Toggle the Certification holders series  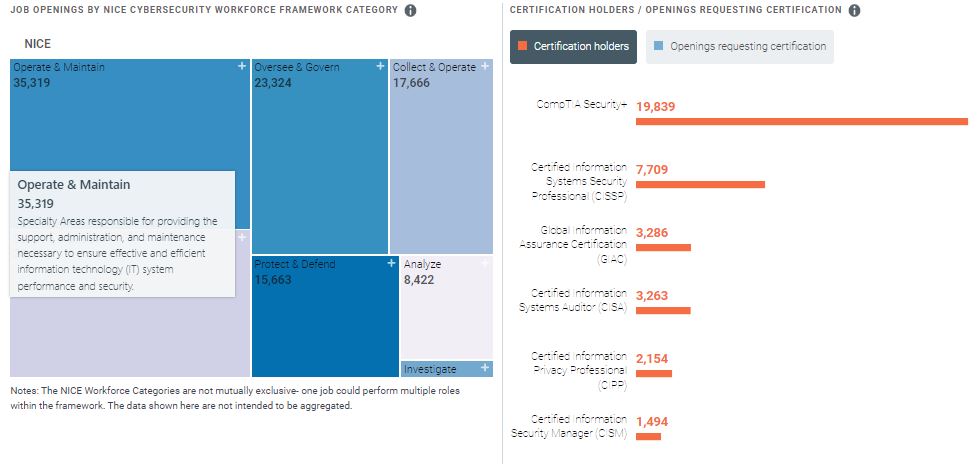pos(573,46)
